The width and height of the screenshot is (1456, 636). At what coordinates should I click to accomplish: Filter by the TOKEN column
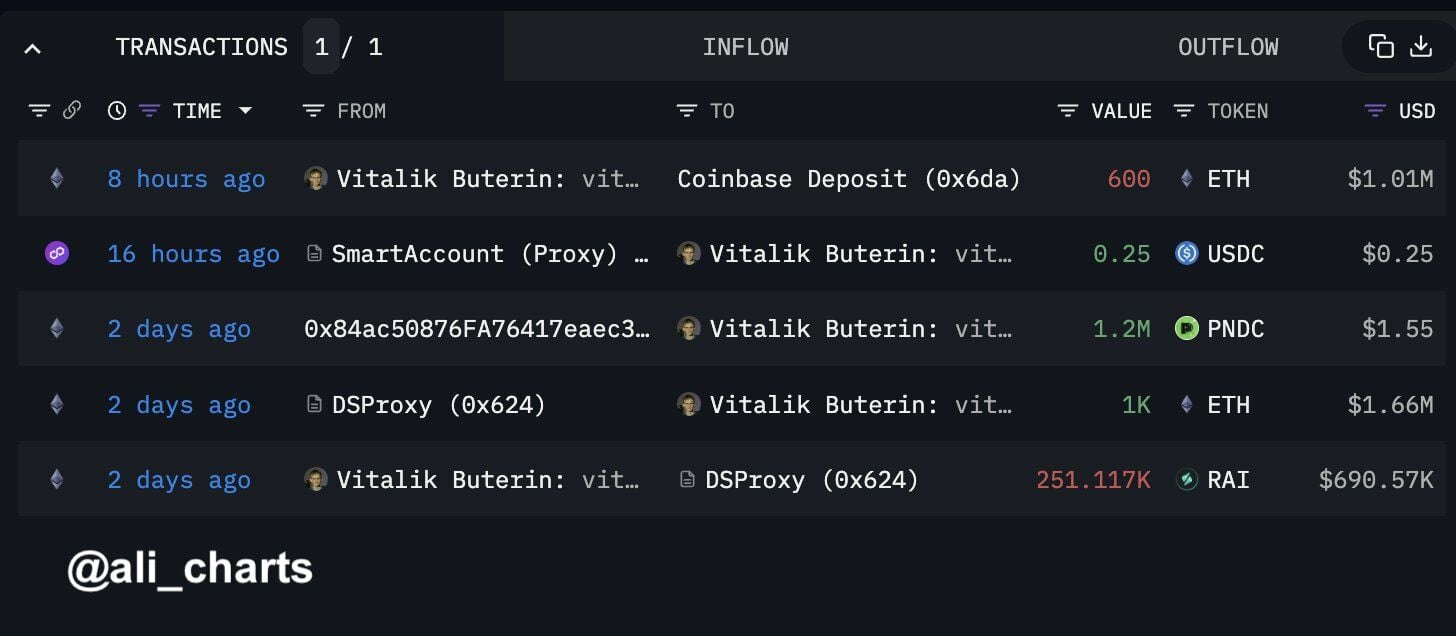pyautogui.click(x=1184, y=111)
